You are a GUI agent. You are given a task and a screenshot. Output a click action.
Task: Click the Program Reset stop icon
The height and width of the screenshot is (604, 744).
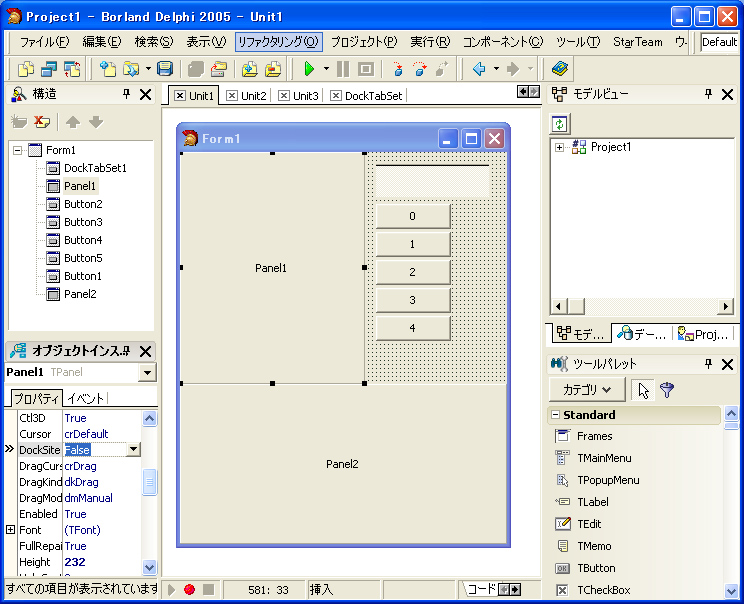(x=365, y=69)
